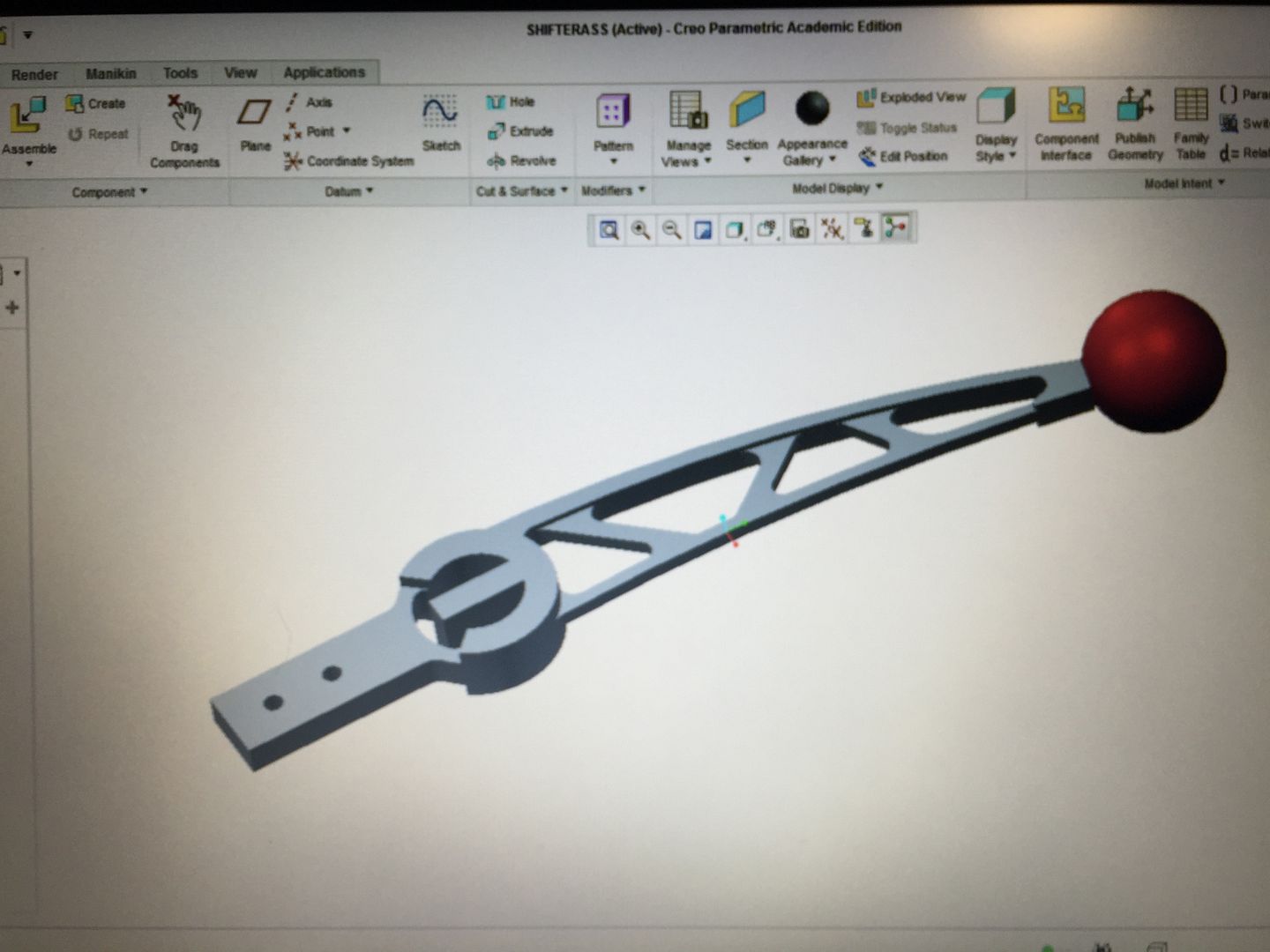Click the Zoom Out magnifier icon
Screen dimensions: 1270x952
coord(671,230)
